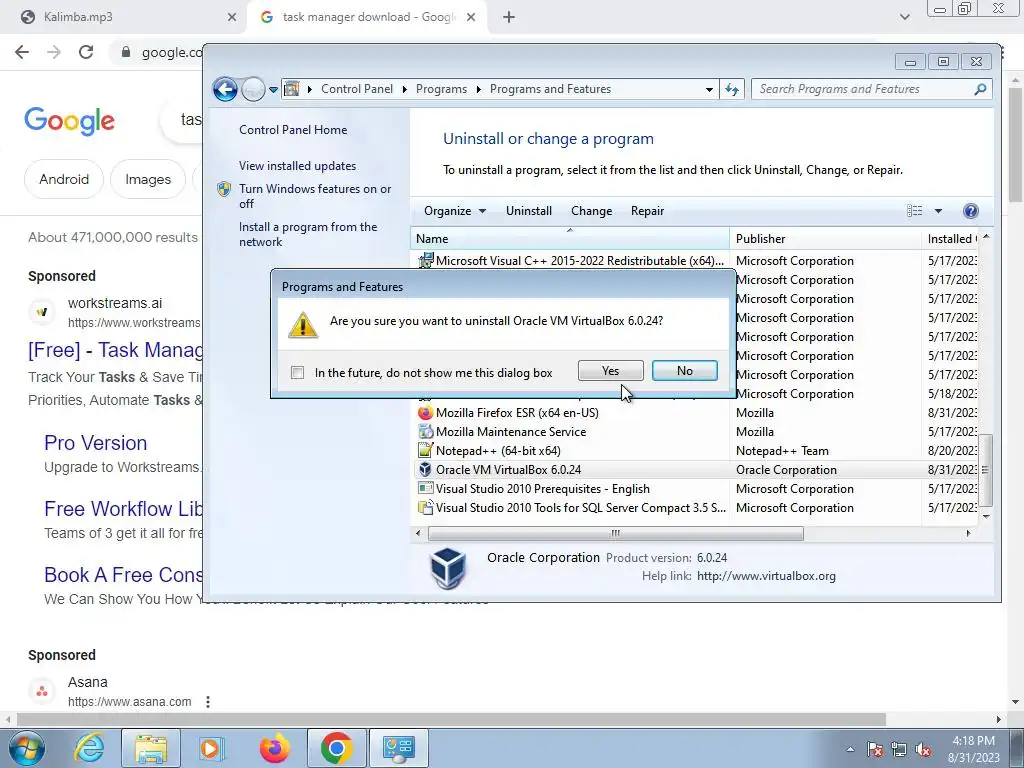Sort by the Installed On column header
Image resolution: width=1024 pixels, height=768 pixels.
coord(951,239)
